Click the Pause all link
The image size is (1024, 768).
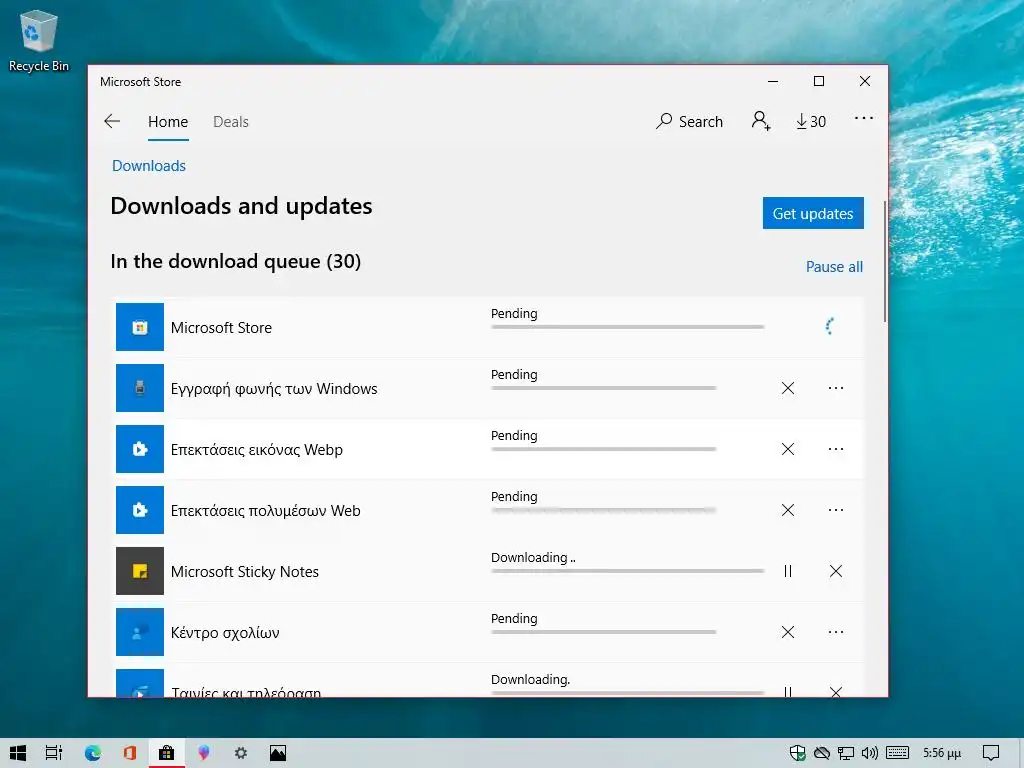[x=834, y=266]
